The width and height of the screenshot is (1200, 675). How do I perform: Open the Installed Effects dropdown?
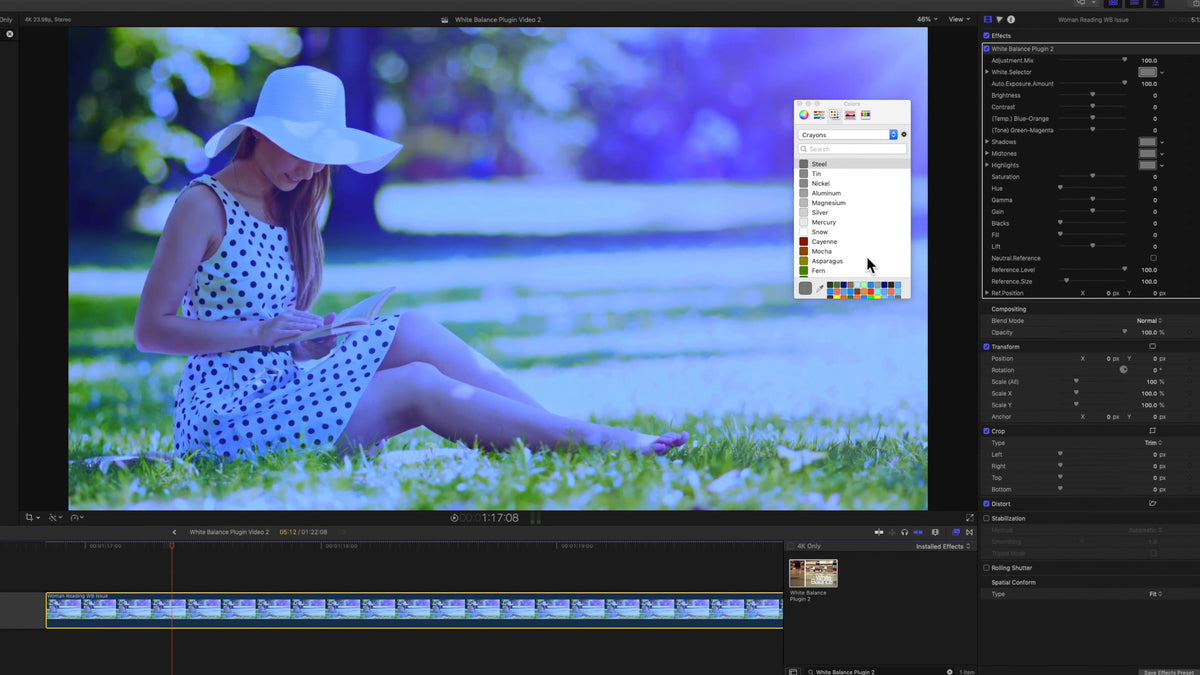tap(943, 546)
